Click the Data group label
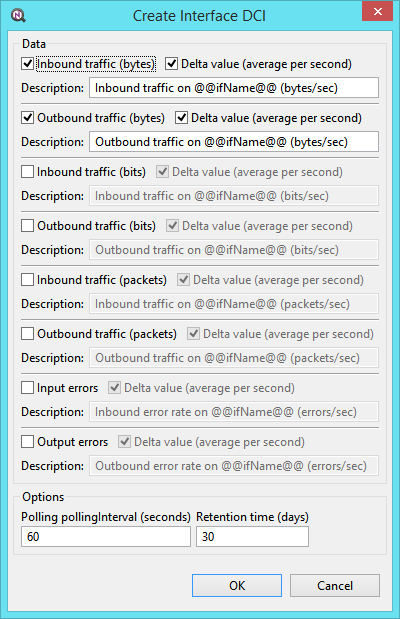This screenshot has height=619, width=400. (x=34, y=44)
